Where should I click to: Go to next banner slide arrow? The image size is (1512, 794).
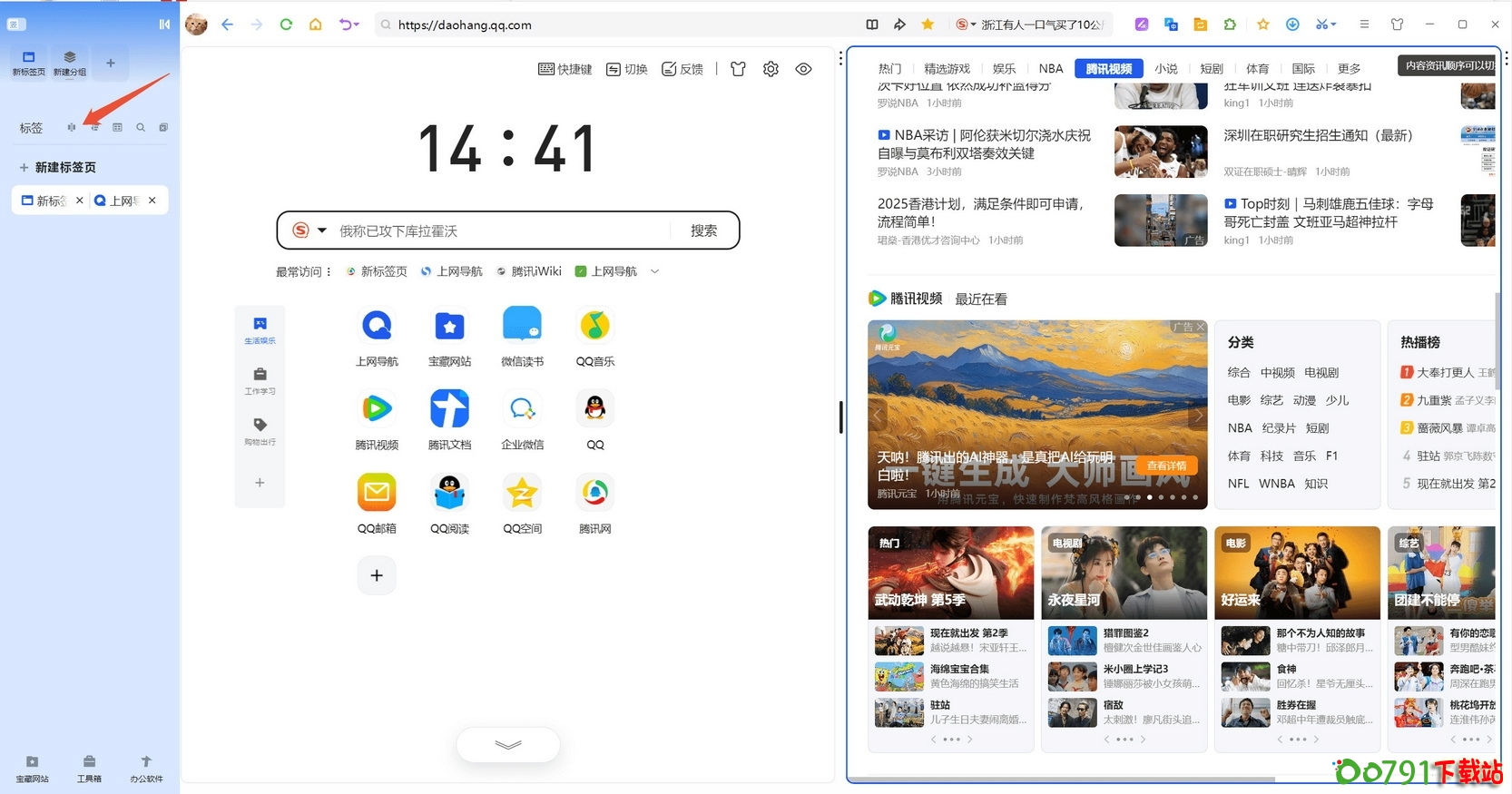point(1198,416)
